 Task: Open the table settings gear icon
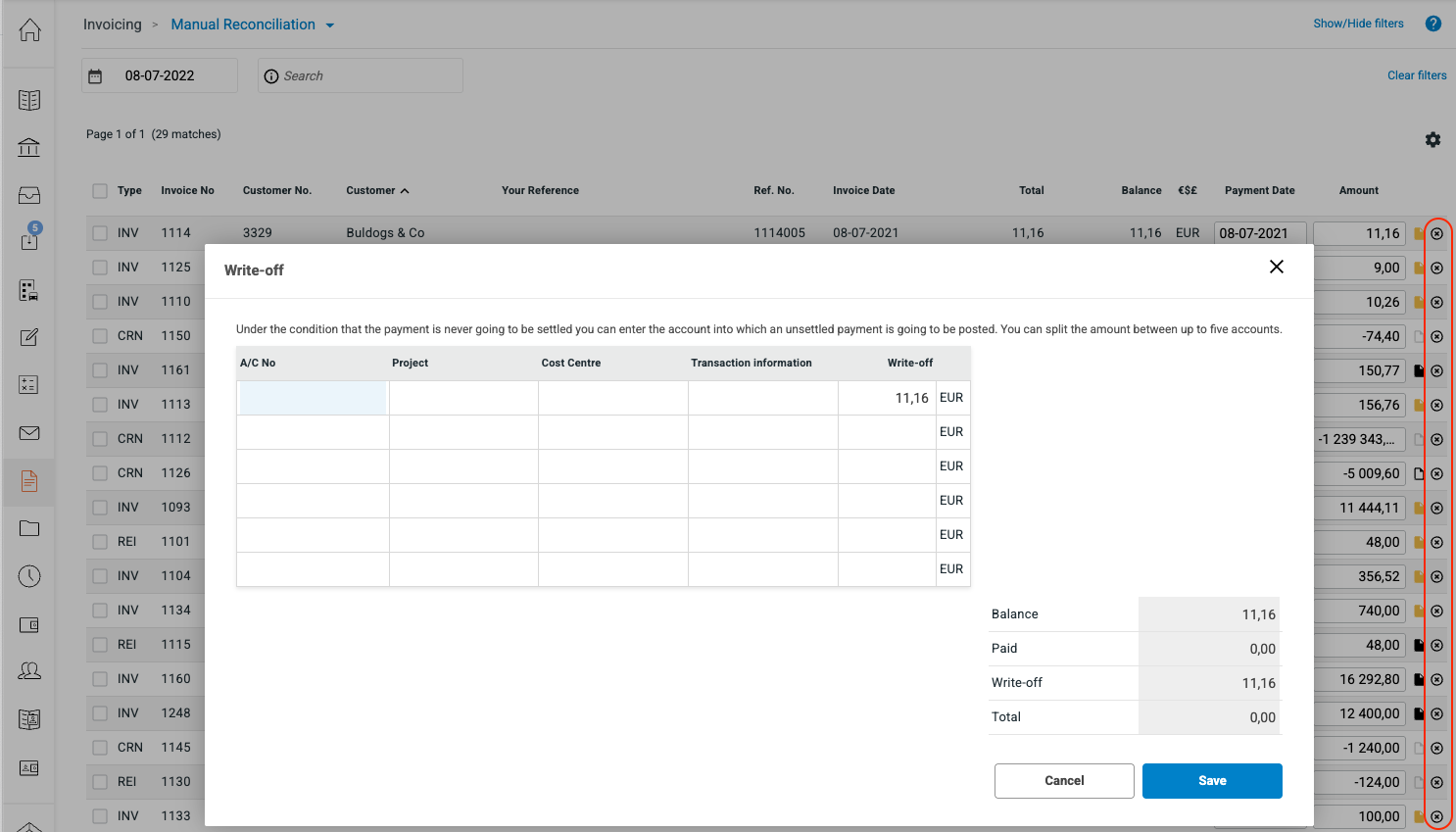(x=1432, y=140)
